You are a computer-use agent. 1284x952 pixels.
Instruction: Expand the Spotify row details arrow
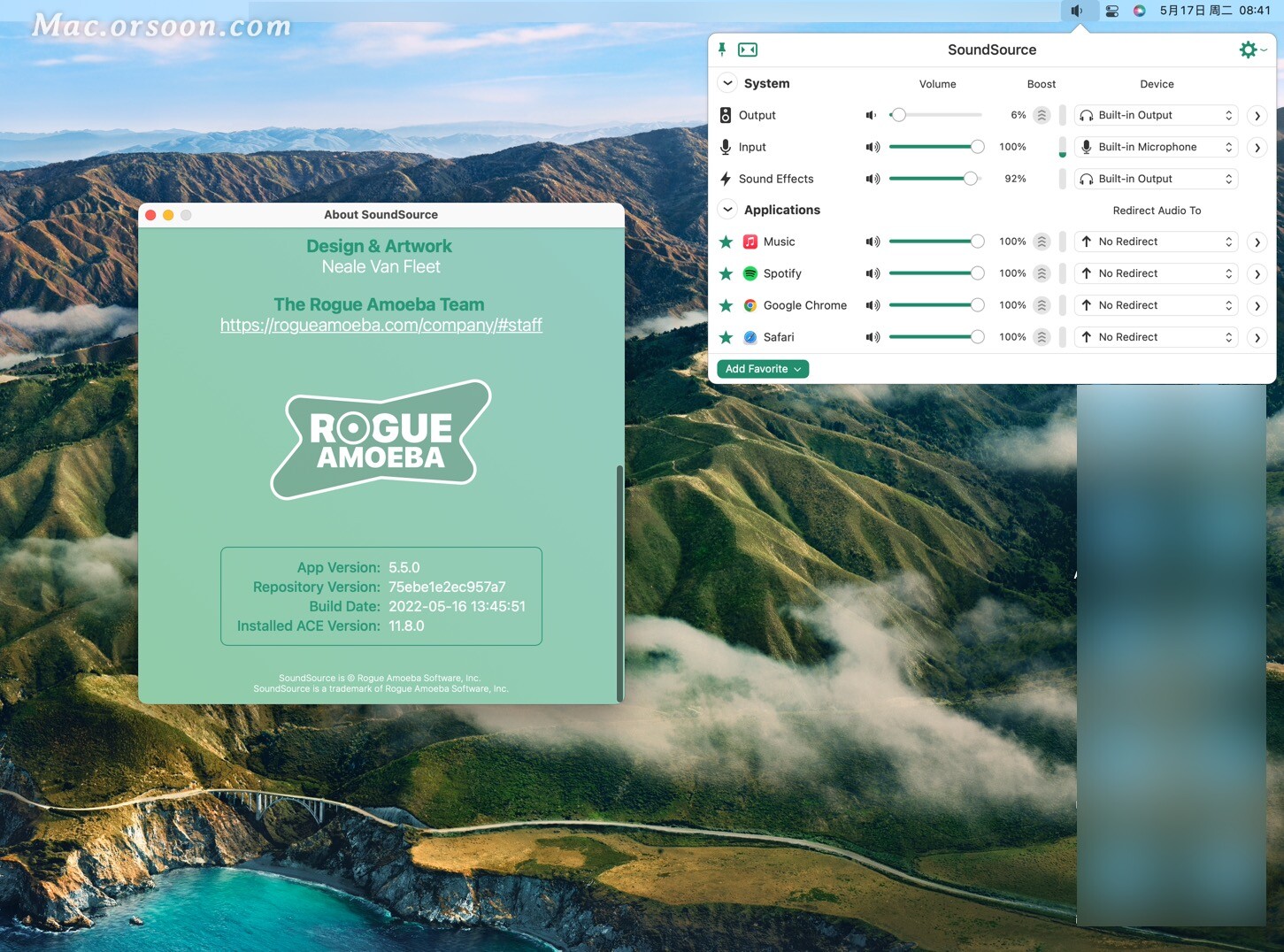point(1257,274)
